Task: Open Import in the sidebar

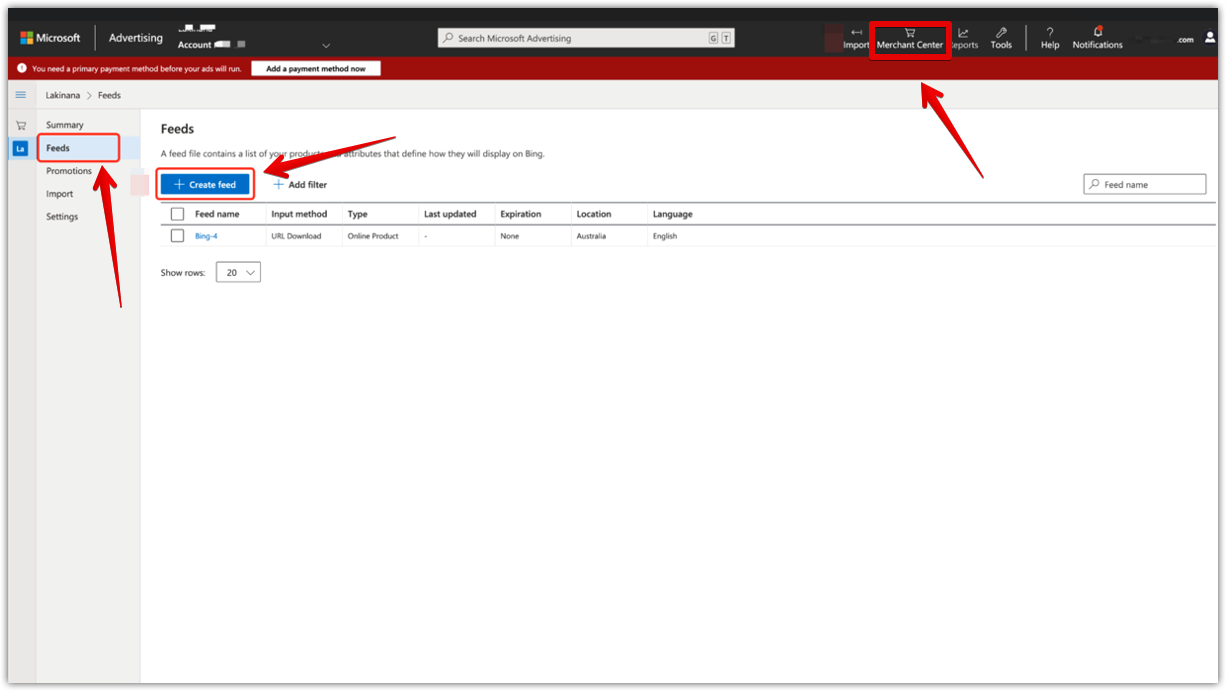Action: tap(60, 194)
